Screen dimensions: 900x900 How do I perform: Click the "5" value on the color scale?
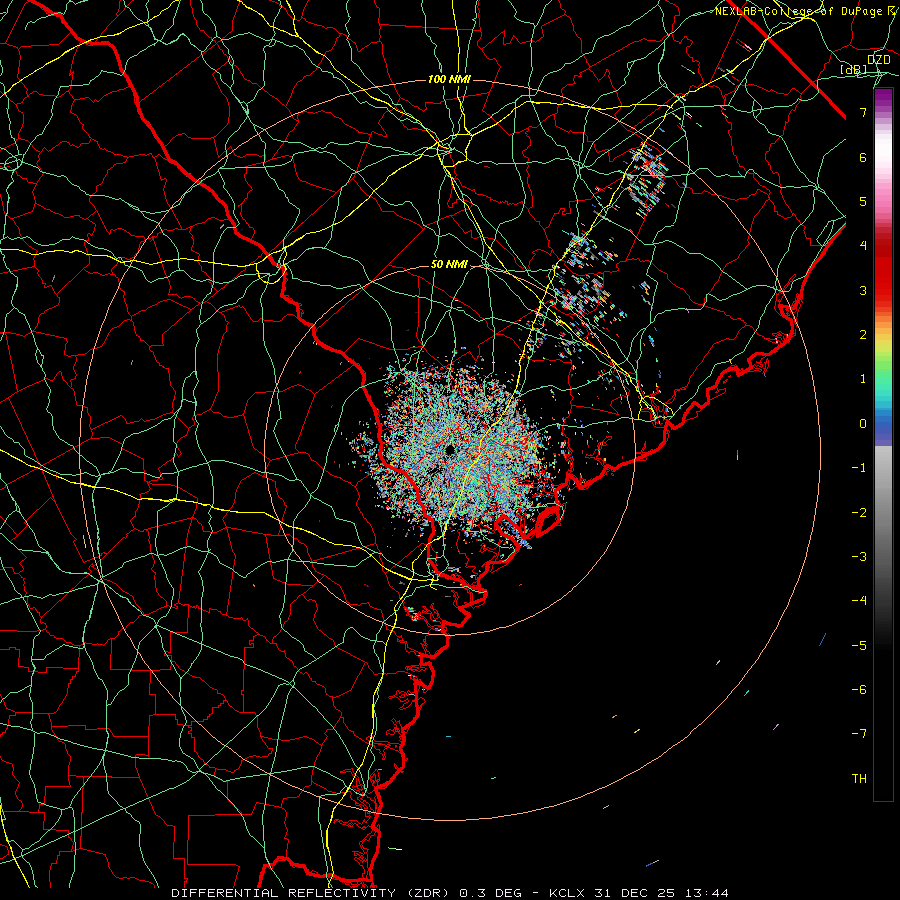863,201
